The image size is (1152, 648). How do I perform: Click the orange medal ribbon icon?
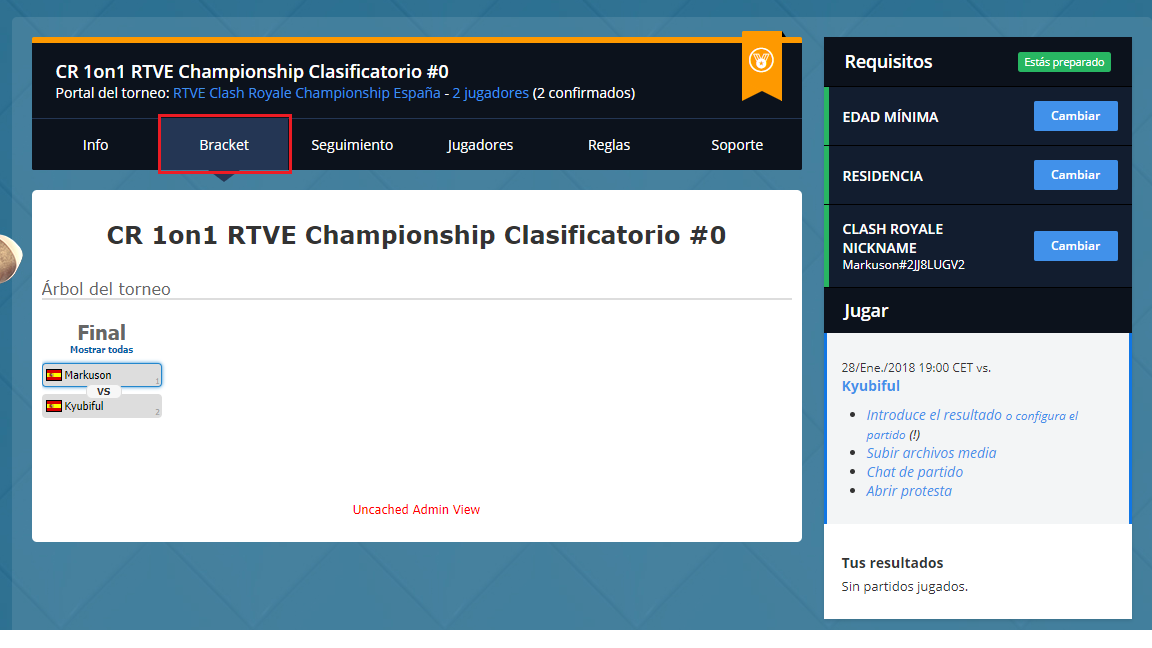[762, 64]
